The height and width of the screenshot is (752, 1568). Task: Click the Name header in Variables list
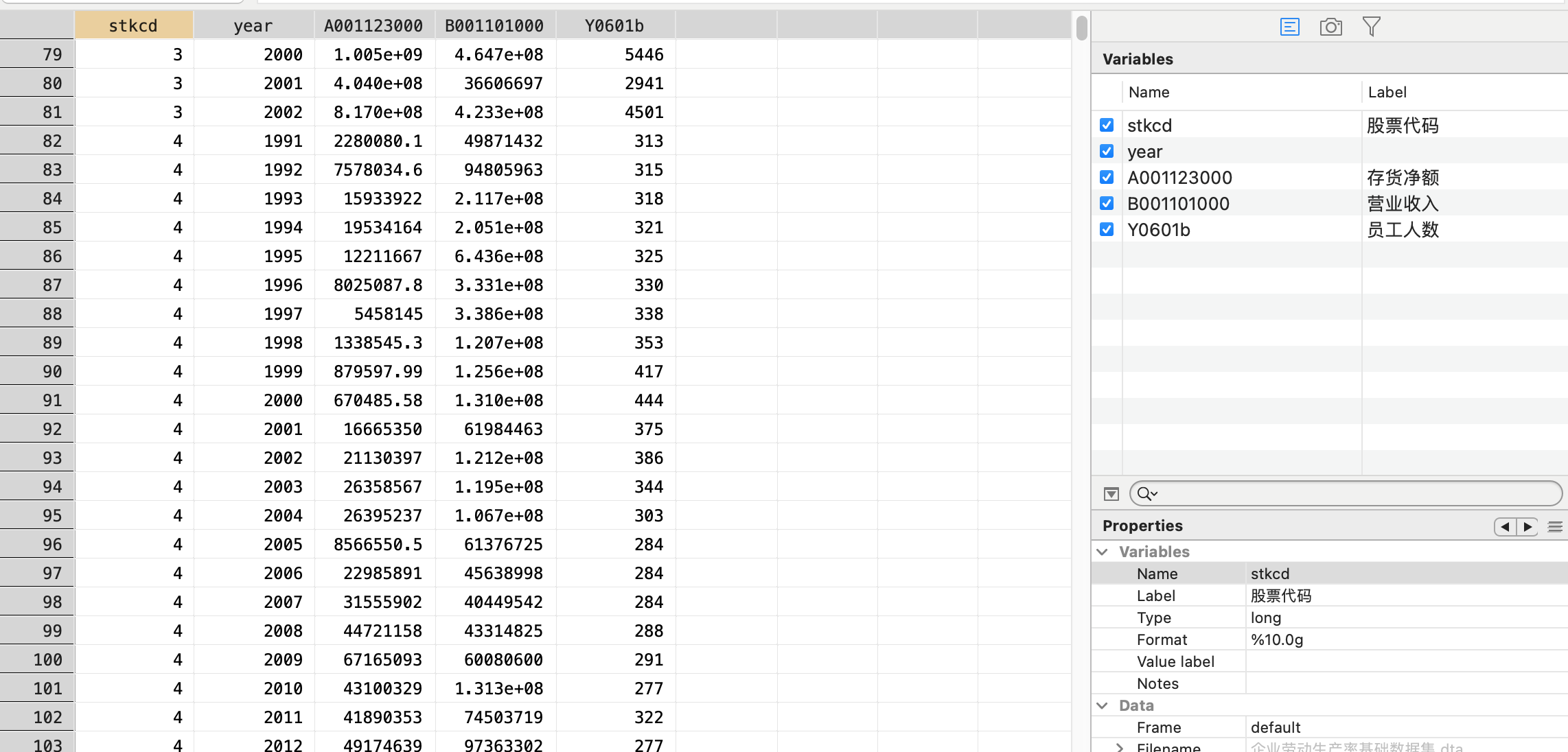(1149, 92)
